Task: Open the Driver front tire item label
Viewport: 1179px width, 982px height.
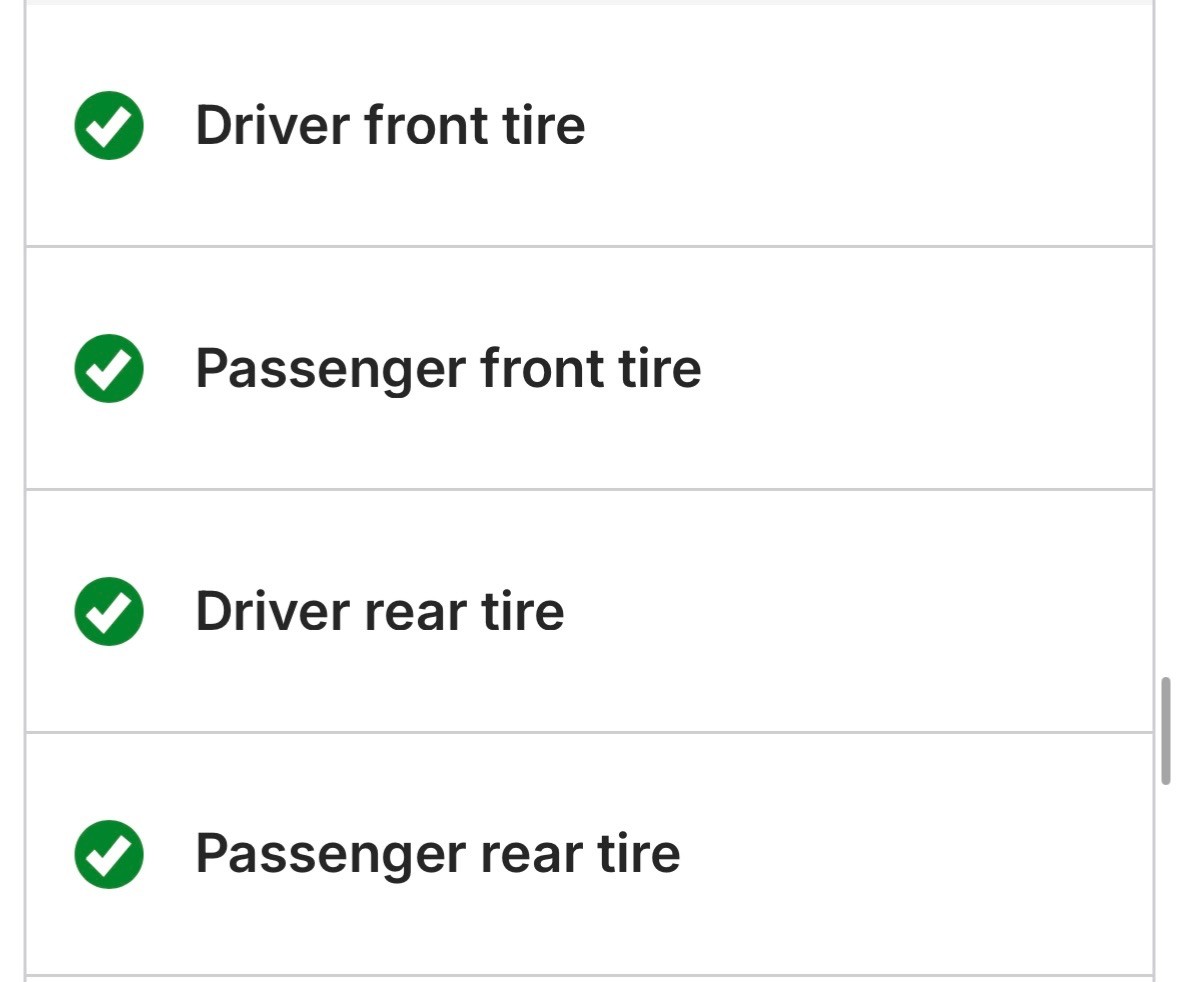Action: [390, 125]
